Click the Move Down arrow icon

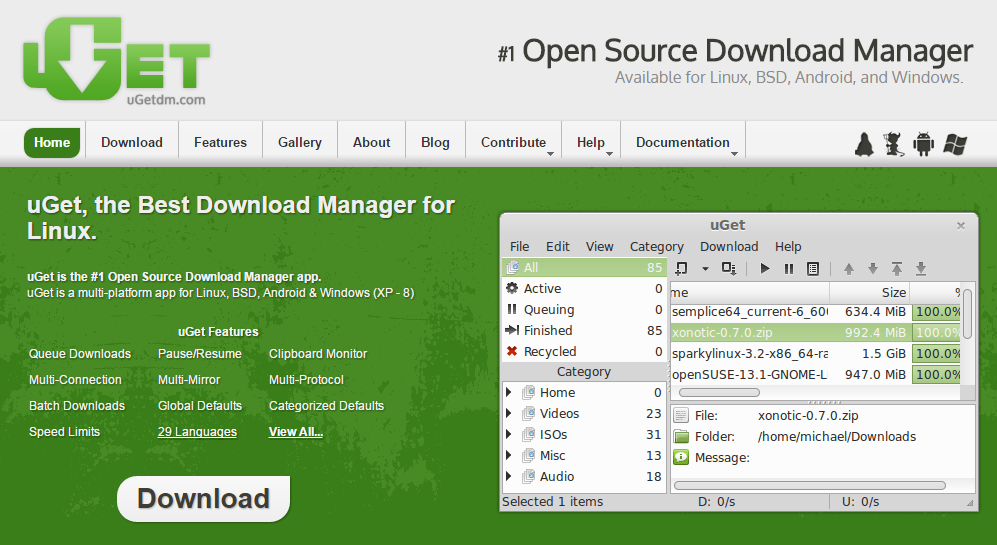[x=872, y=268]
